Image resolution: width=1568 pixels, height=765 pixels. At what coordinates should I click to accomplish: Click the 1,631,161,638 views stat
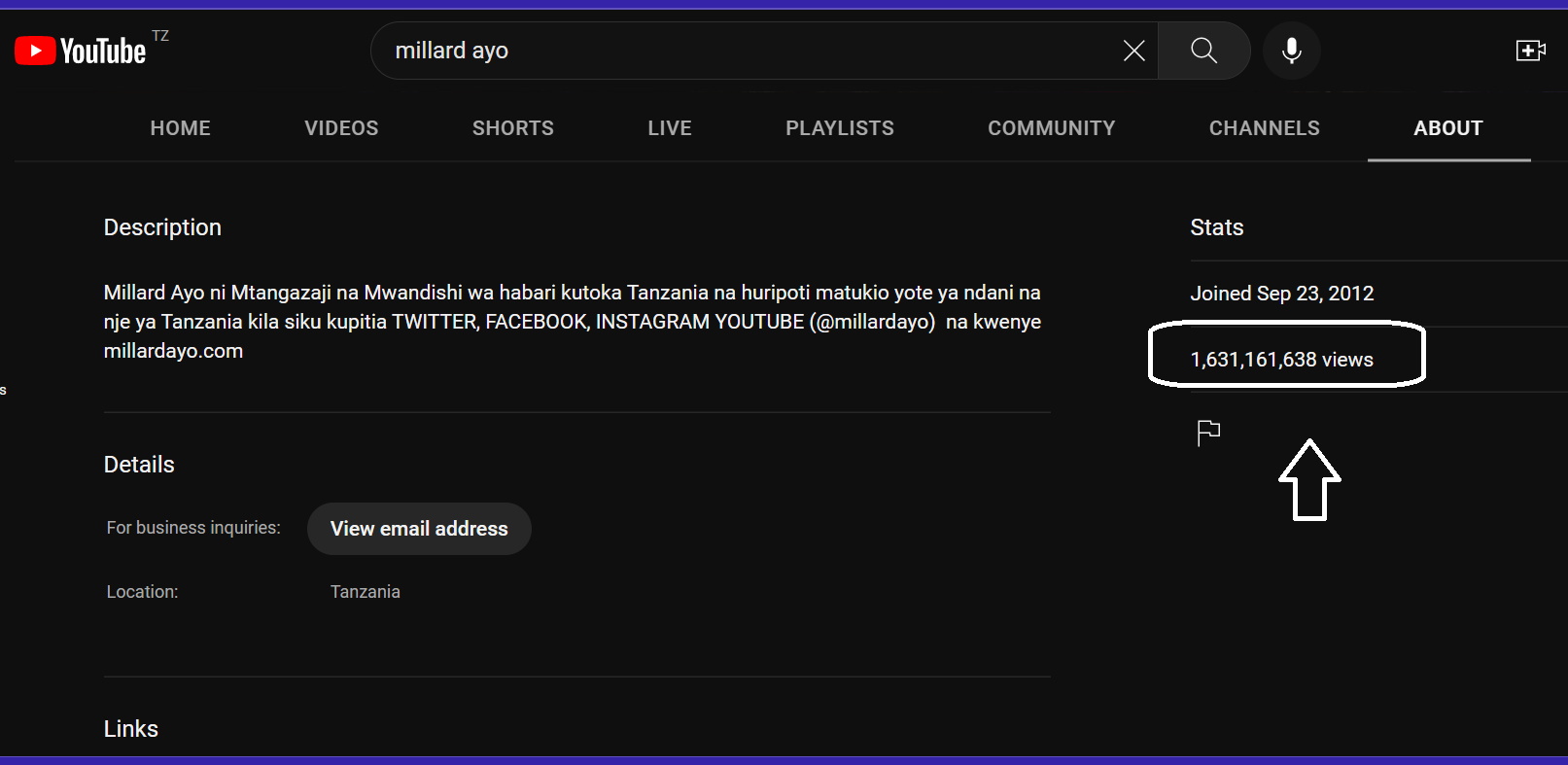pos(1282,360)
